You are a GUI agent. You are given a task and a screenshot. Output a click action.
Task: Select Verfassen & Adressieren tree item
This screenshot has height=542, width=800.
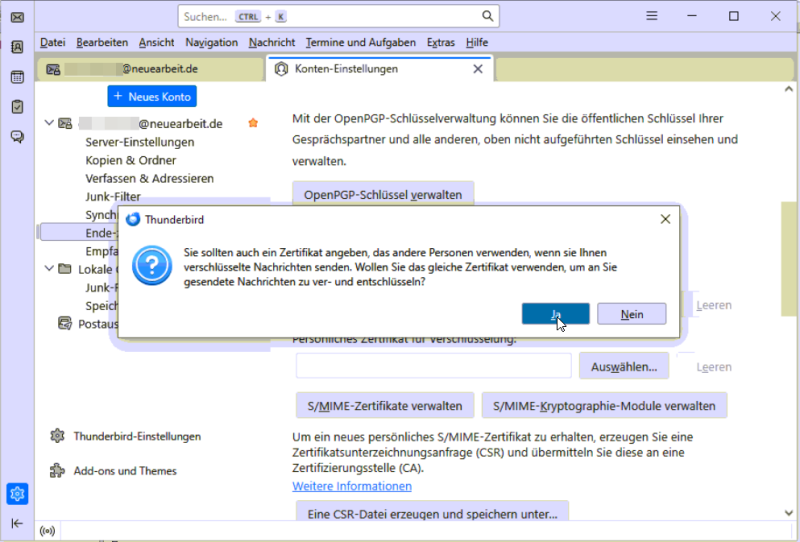point(149,178)
